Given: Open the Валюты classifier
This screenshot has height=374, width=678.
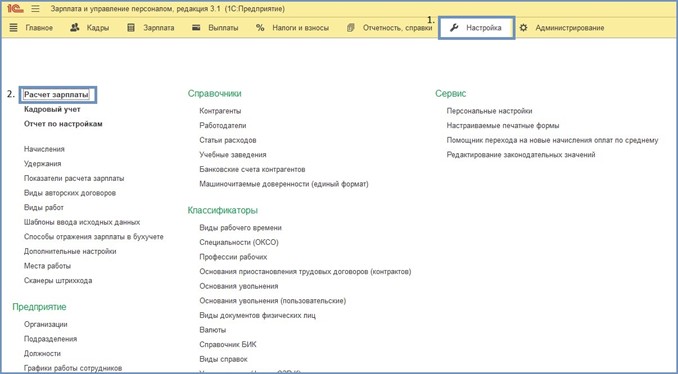Looking at the screenshot, I should (x=212, y=330).
